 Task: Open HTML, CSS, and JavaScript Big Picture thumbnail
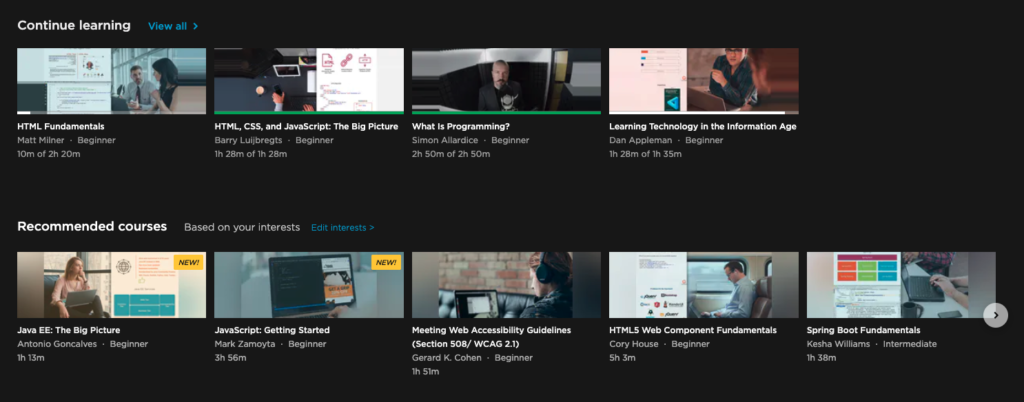click(x=309, y=80)
